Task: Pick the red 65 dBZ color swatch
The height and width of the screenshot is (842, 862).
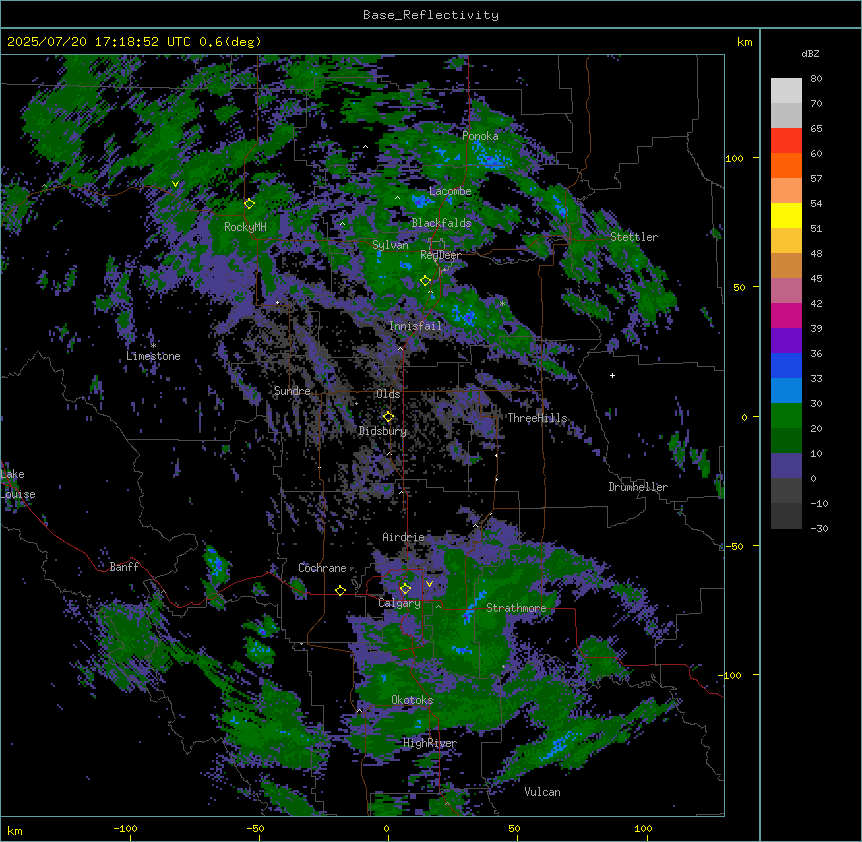Action: click(x=786, y=140)
